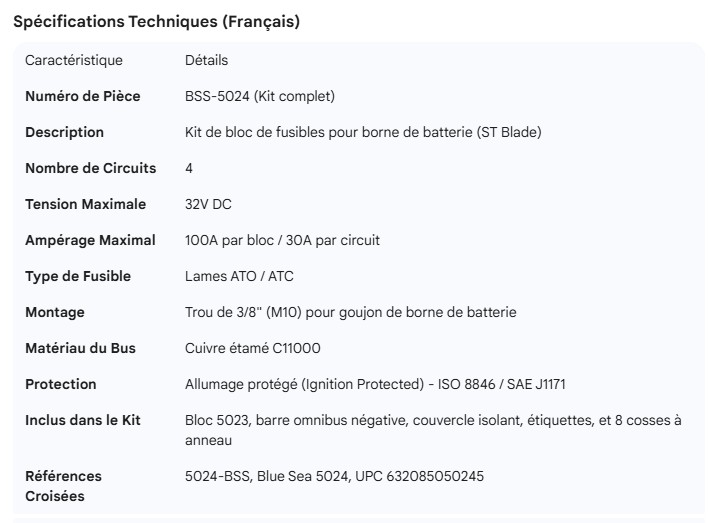
Task: Click the 32V DC value
Action: (x=208, y=204)
